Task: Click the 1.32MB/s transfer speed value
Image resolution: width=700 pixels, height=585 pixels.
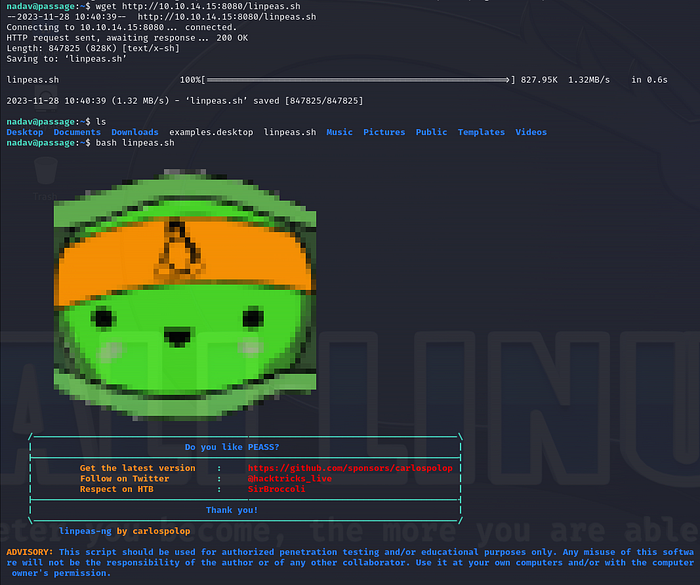Action: tap(589, 80)
